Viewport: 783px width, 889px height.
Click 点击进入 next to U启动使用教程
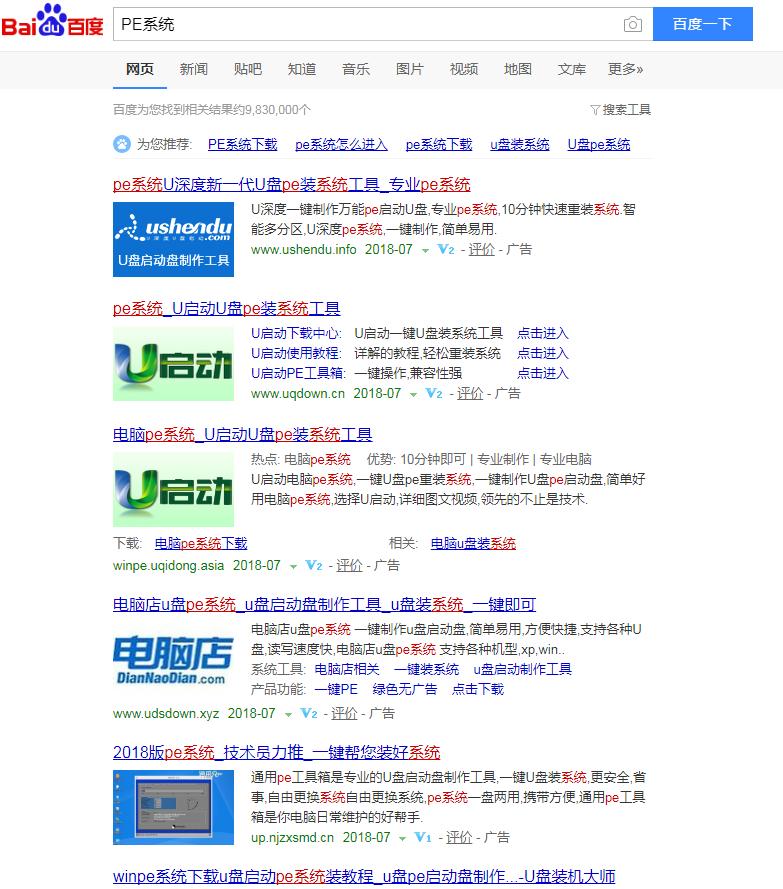[543, 353]
